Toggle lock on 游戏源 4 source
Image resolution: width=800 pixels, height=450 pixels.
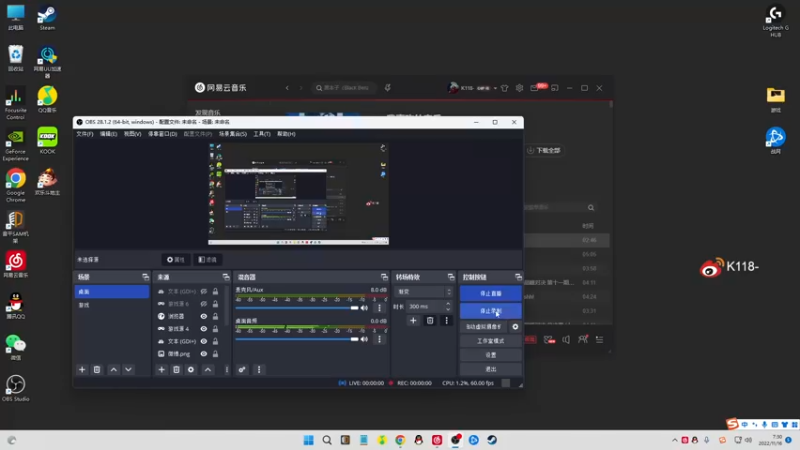pos(215,329)
